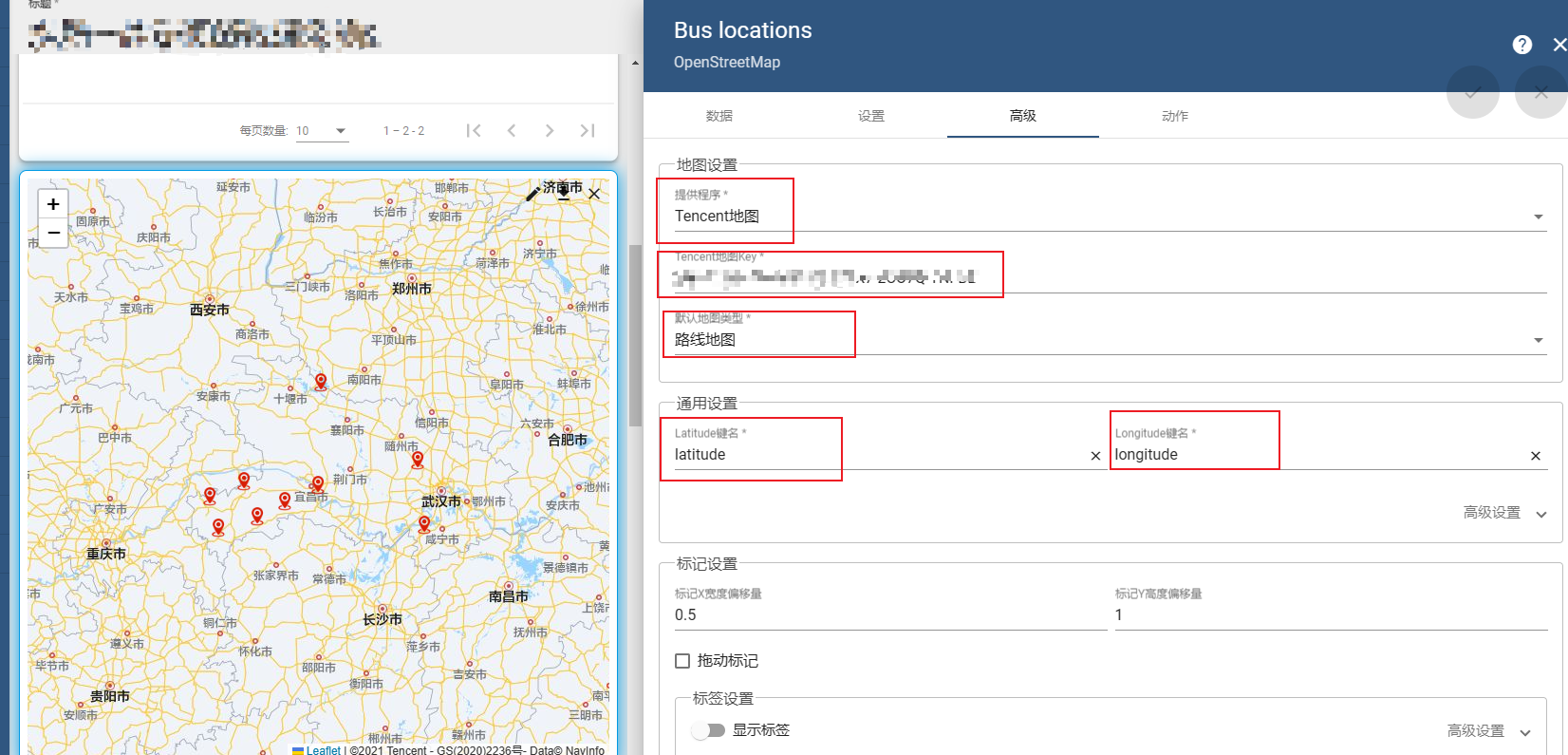1568x755 pixels.
Task: Click the OpenStreetMap subtitle text
Action: coord(727,63)
